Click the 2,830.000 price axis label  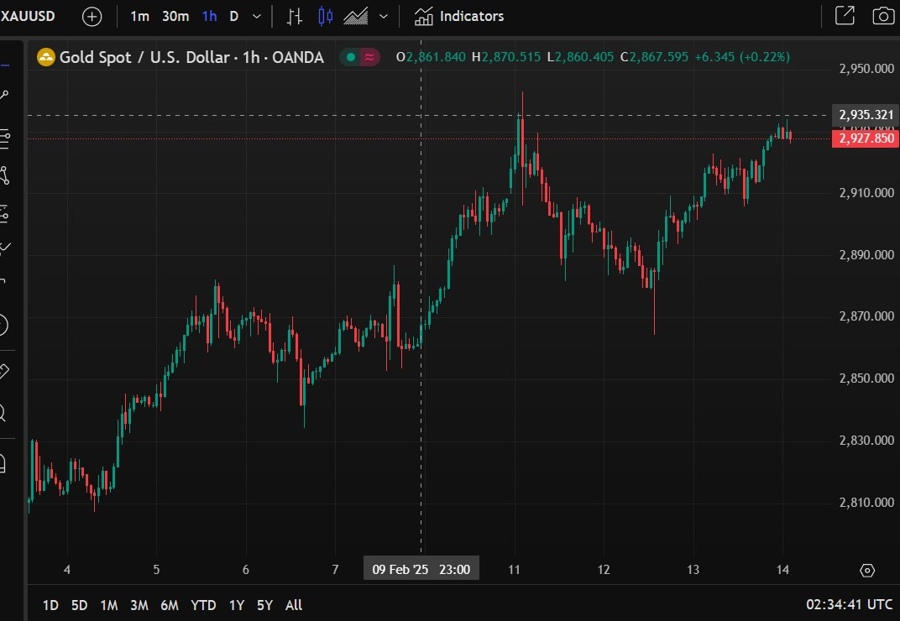866,440
